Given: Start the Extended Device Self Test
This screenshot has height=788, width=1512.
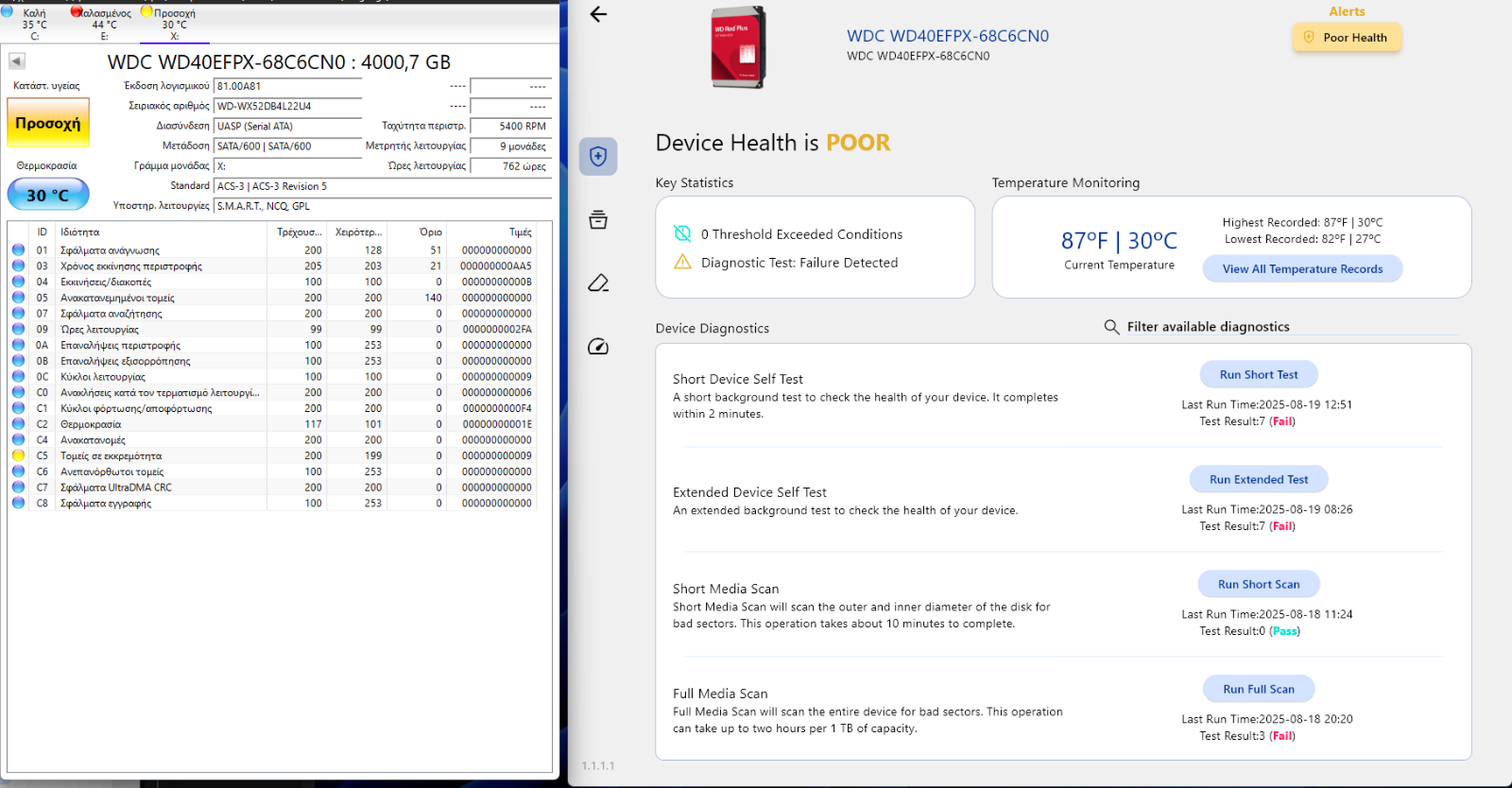Looking at the screenshot, I should [1259, 480].
